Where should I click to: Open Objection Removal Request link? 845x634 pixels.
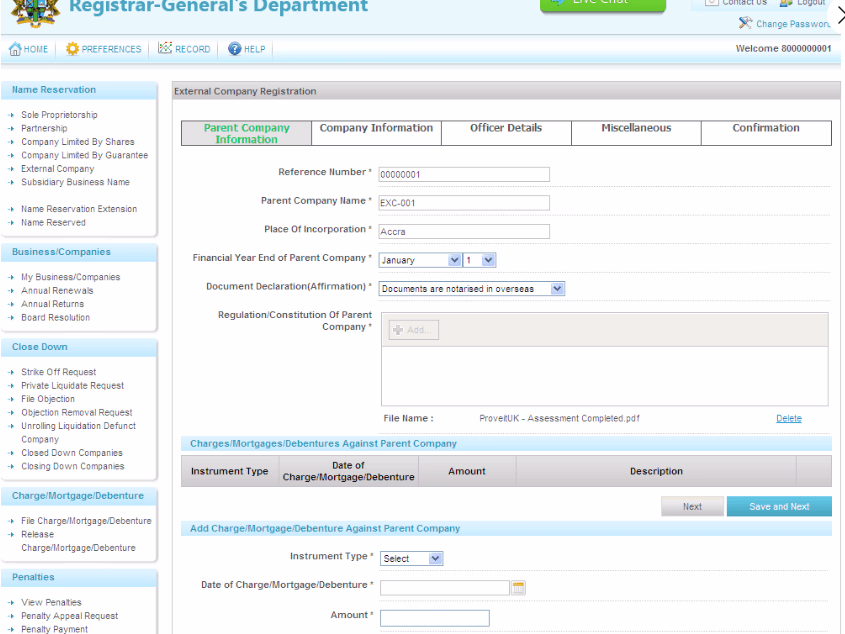coord(77,413)
